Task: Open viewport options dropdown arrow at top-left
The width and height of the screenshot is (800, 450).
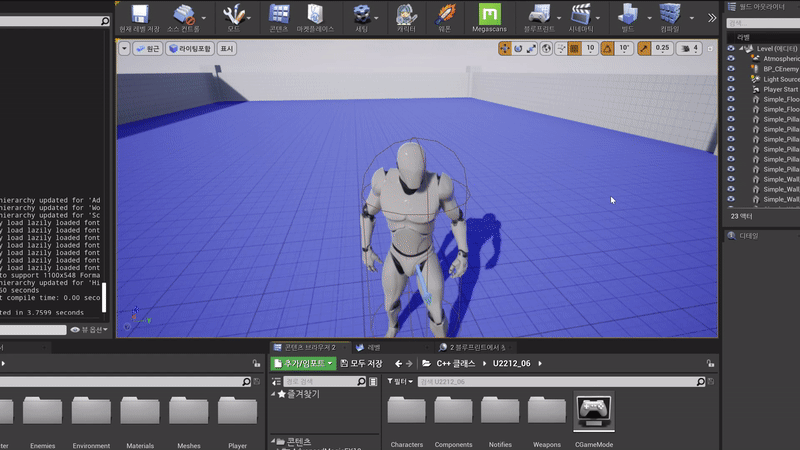Action: coord(124,48)
